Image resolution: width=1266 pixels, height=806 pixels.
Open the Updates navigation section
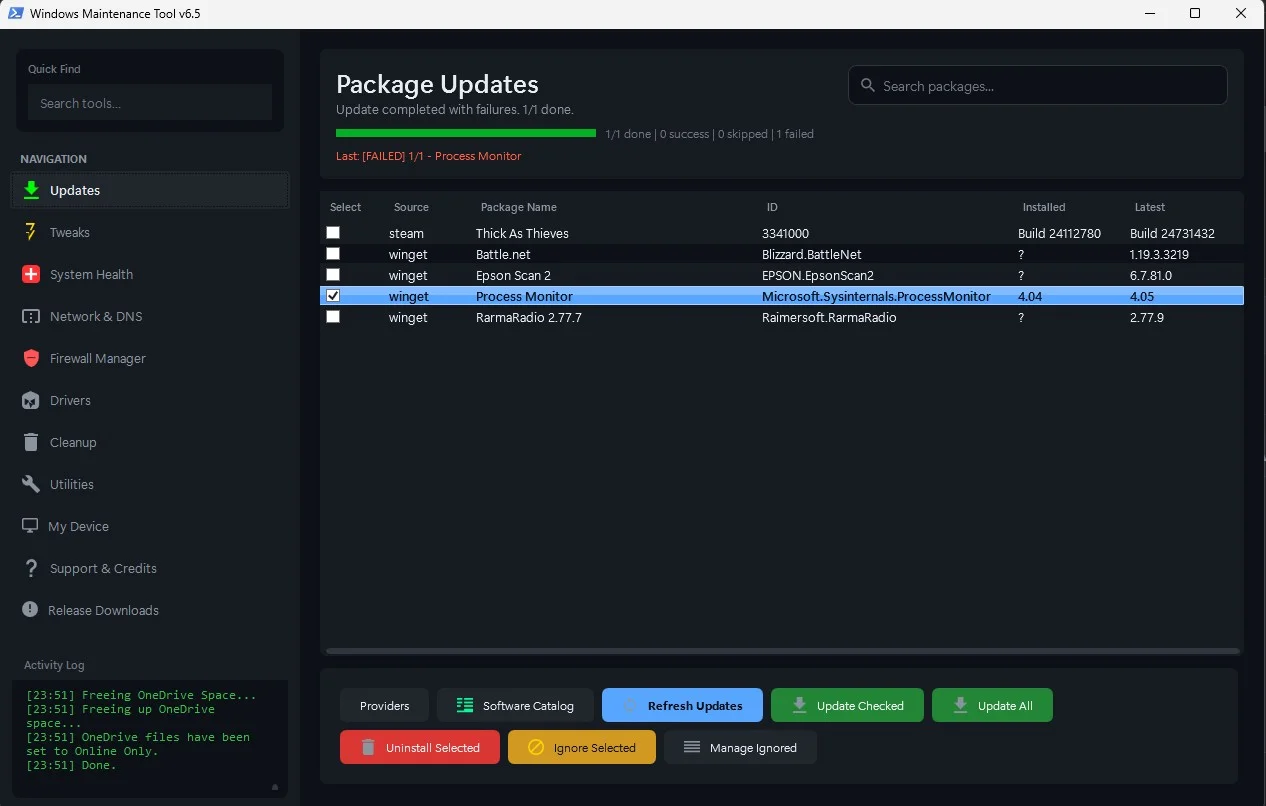click(150, 190)
